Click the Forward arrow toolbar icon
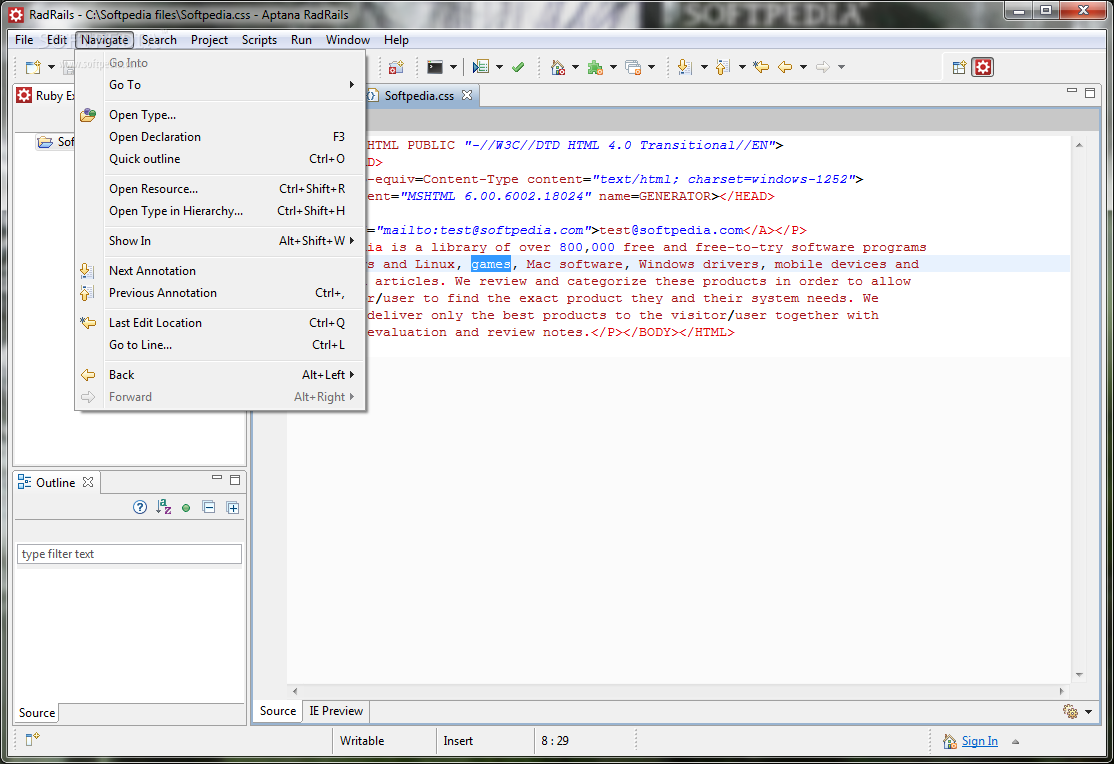 pos(823,68)
